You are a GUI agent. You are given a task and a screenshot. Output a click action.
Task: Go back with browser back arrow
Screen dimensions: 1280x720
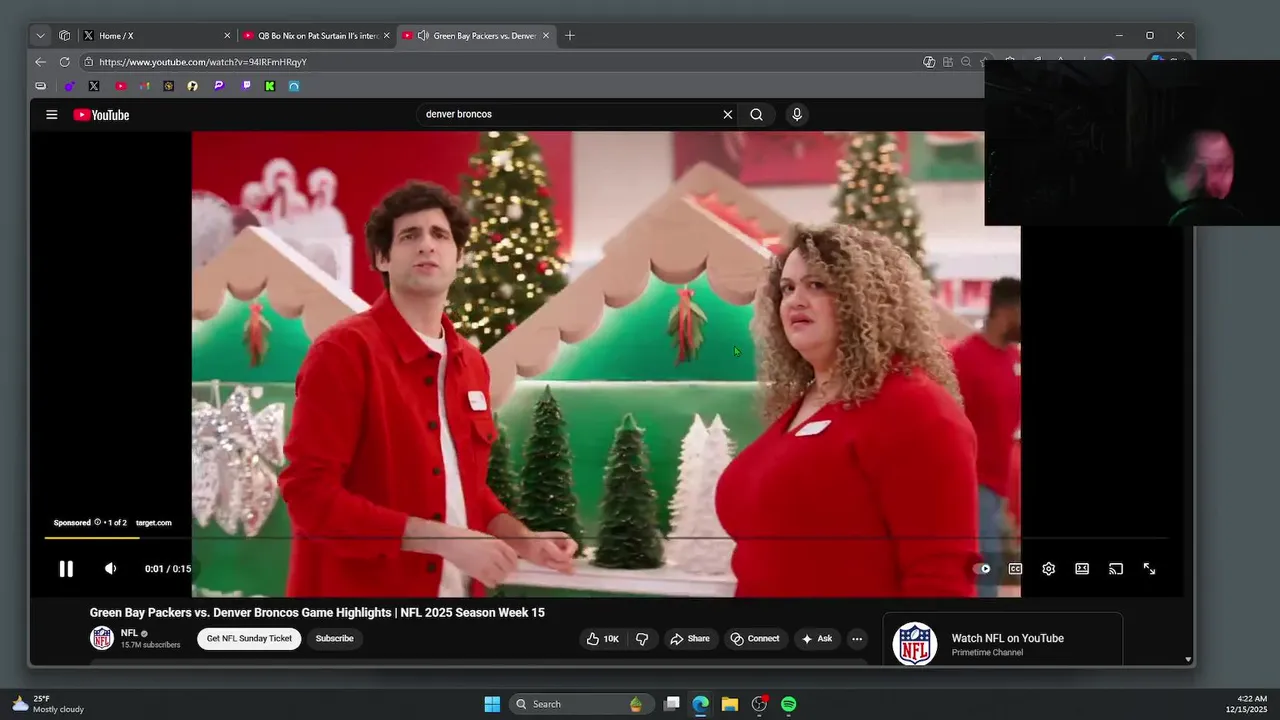tap(40, 62)
